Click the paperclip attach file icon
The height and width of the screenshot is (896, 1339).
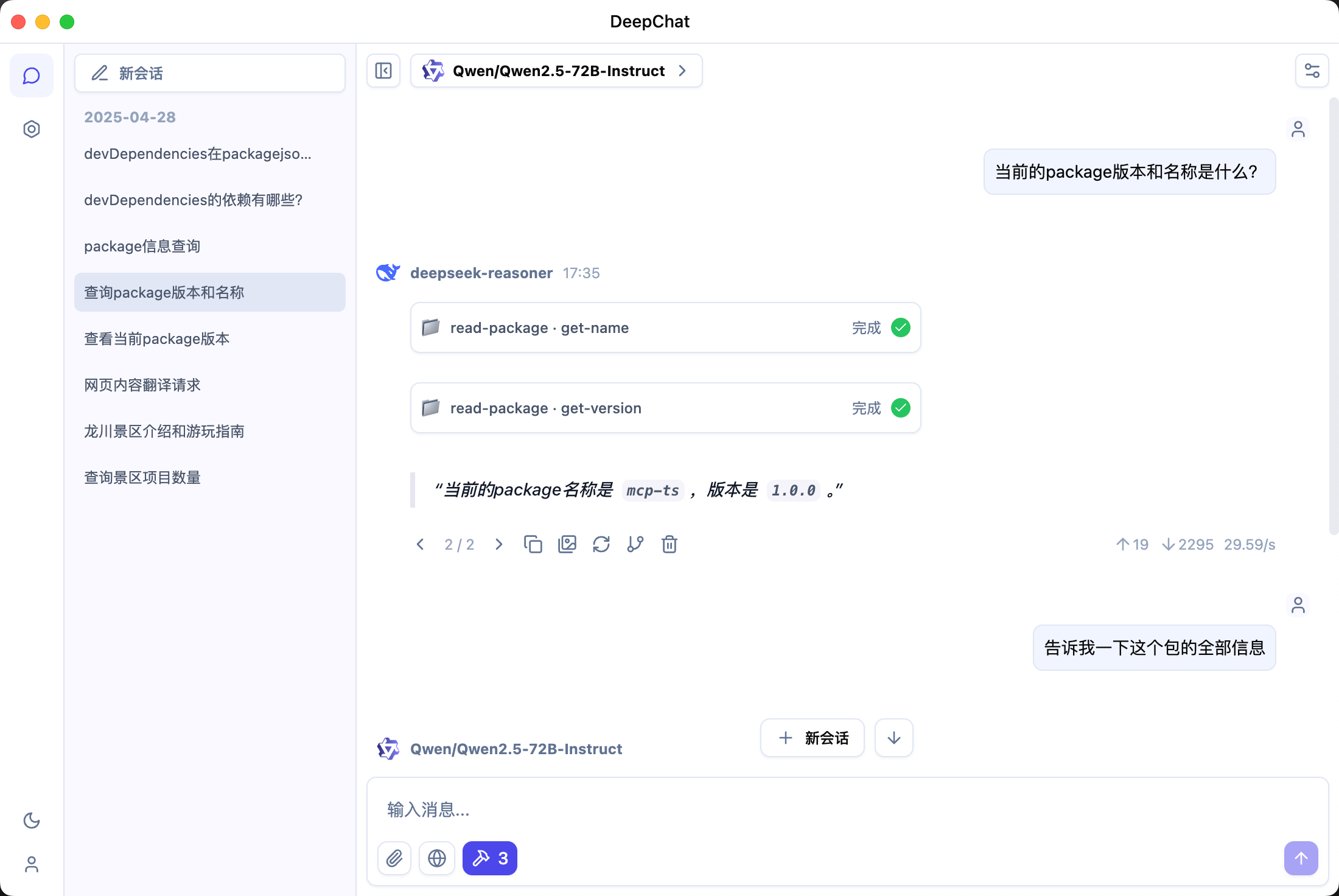click(x=394, y=858)
